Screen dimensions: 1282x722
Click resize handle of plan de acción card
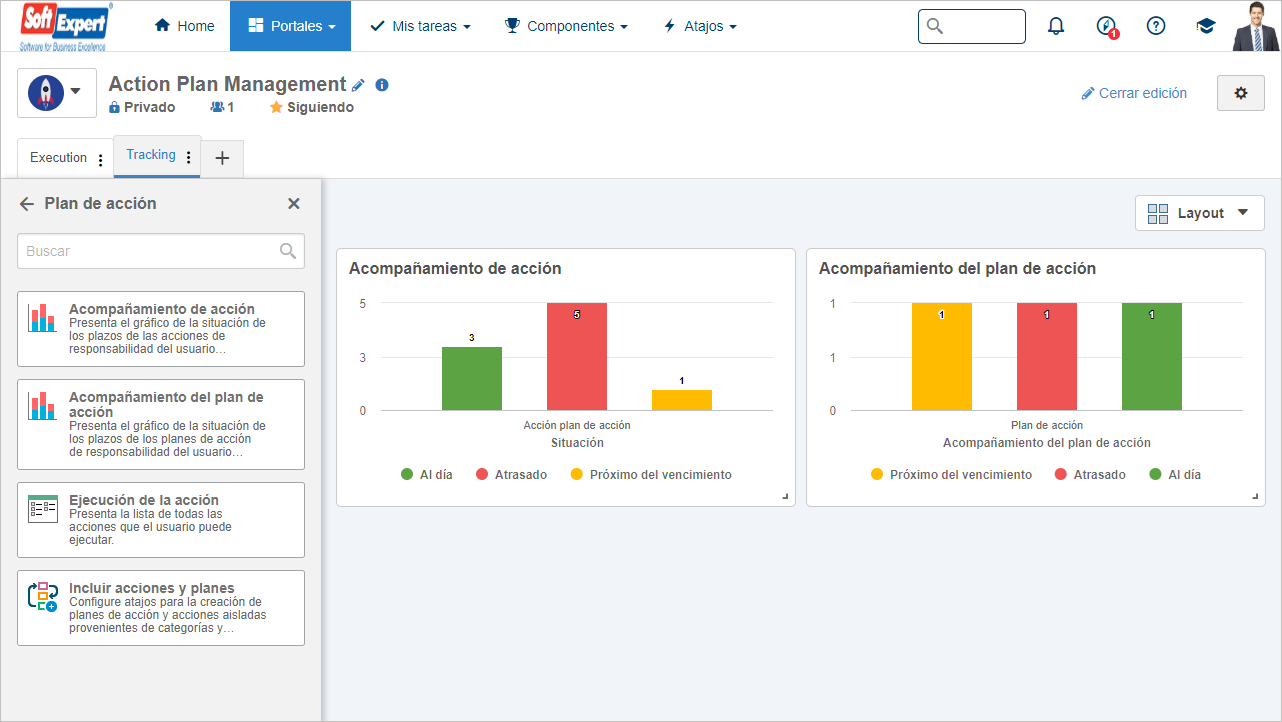[x=1255, y=497]
